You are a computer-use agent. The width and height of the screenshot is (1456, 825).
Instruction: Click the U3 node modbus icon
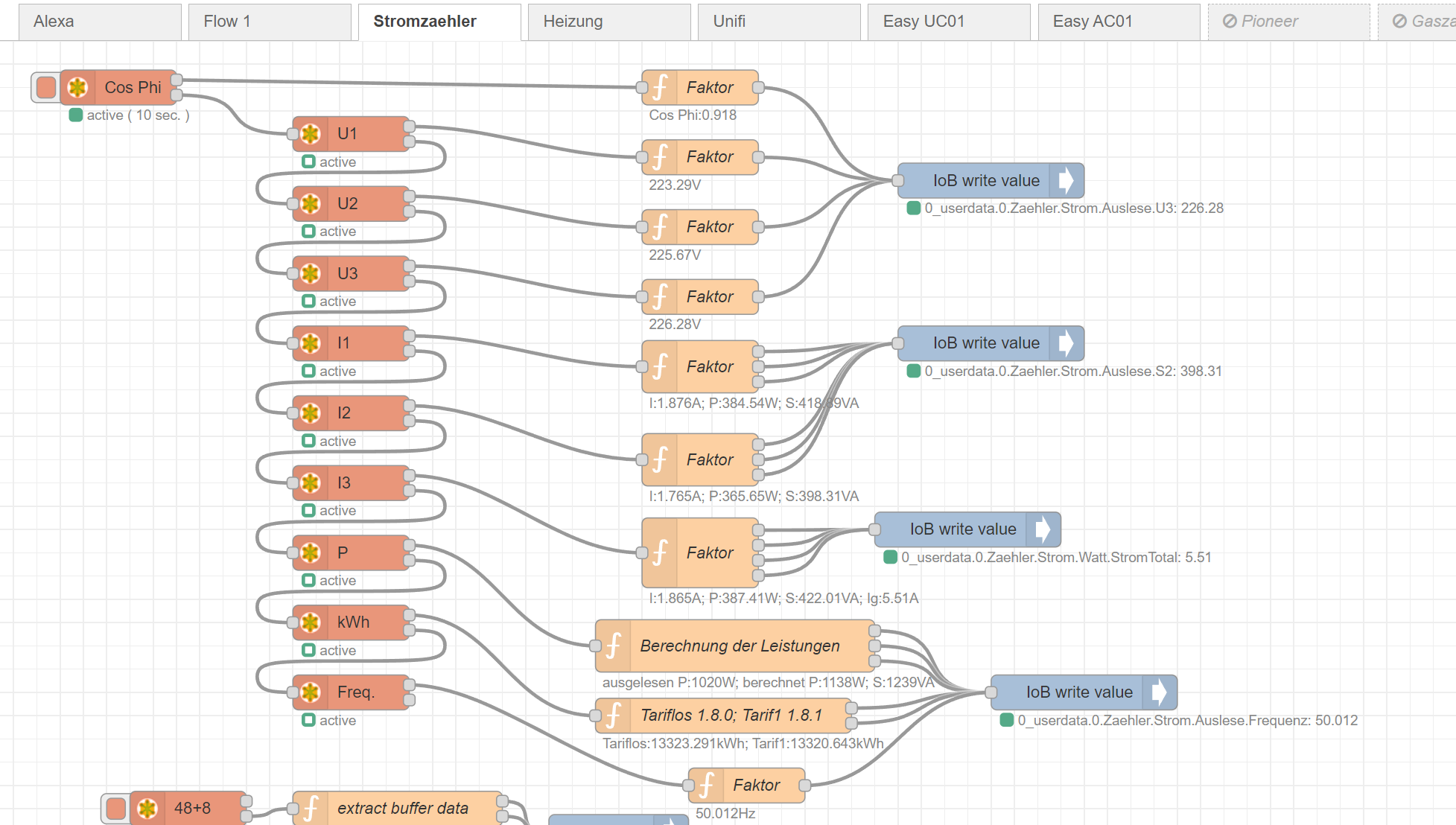[x=310, y=273]
